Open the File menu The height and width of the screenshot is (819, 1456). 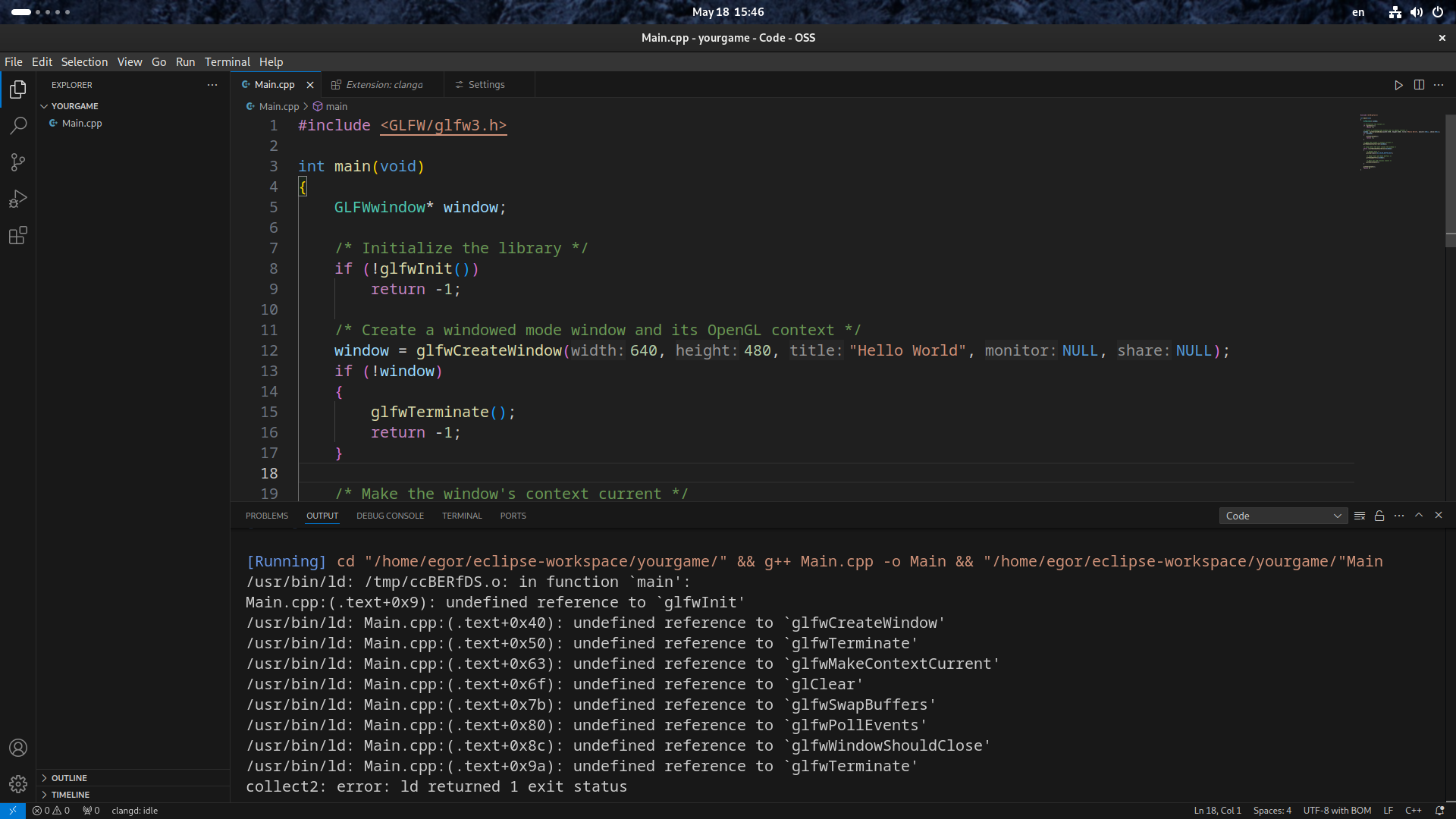click(14, 62)
